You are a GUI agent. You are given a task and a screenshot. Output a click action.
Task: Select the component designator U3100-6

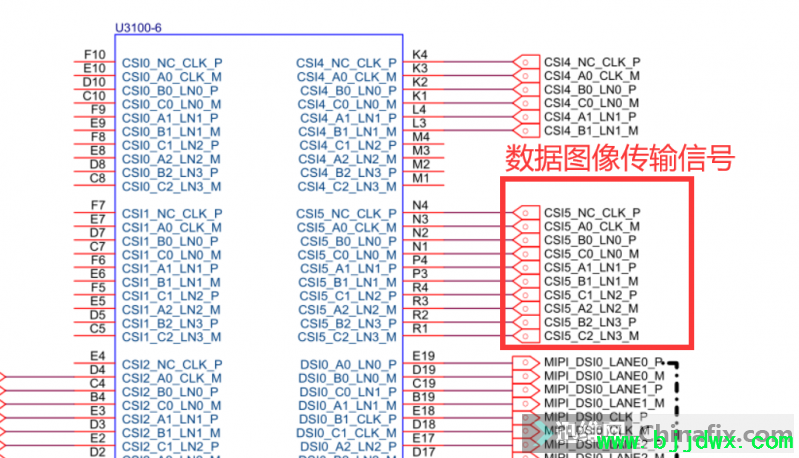pos(138,28)
